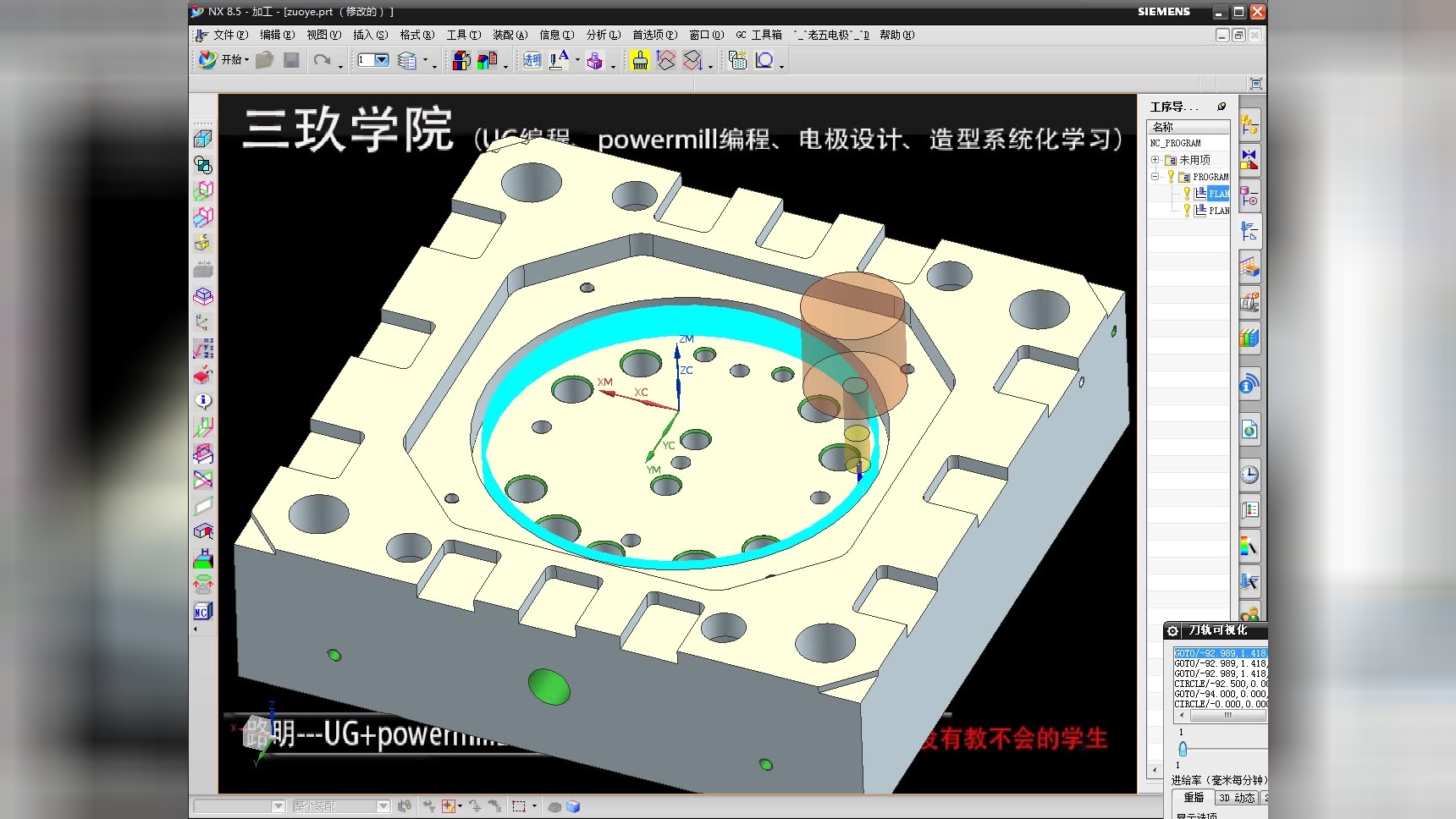Click the open file folder icon
Screen dimensions: 1456x819
[x=265, y=60]
